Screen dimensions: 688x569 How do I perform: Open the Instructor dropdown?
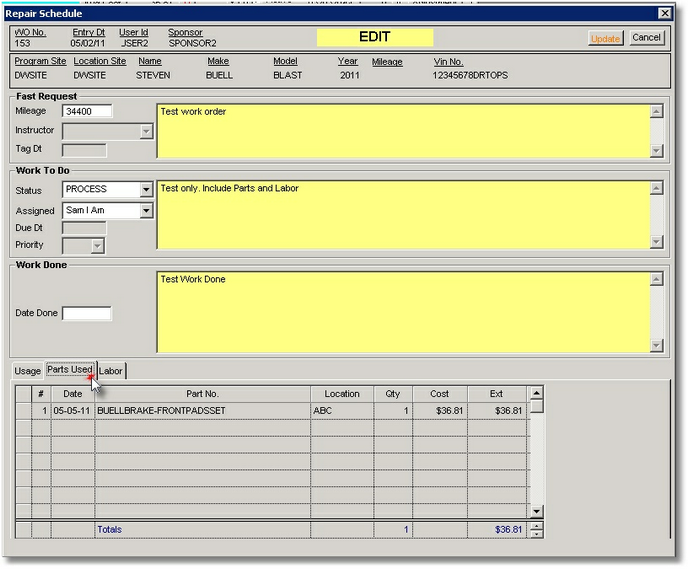pyautogui.click(x=146, y=131)
